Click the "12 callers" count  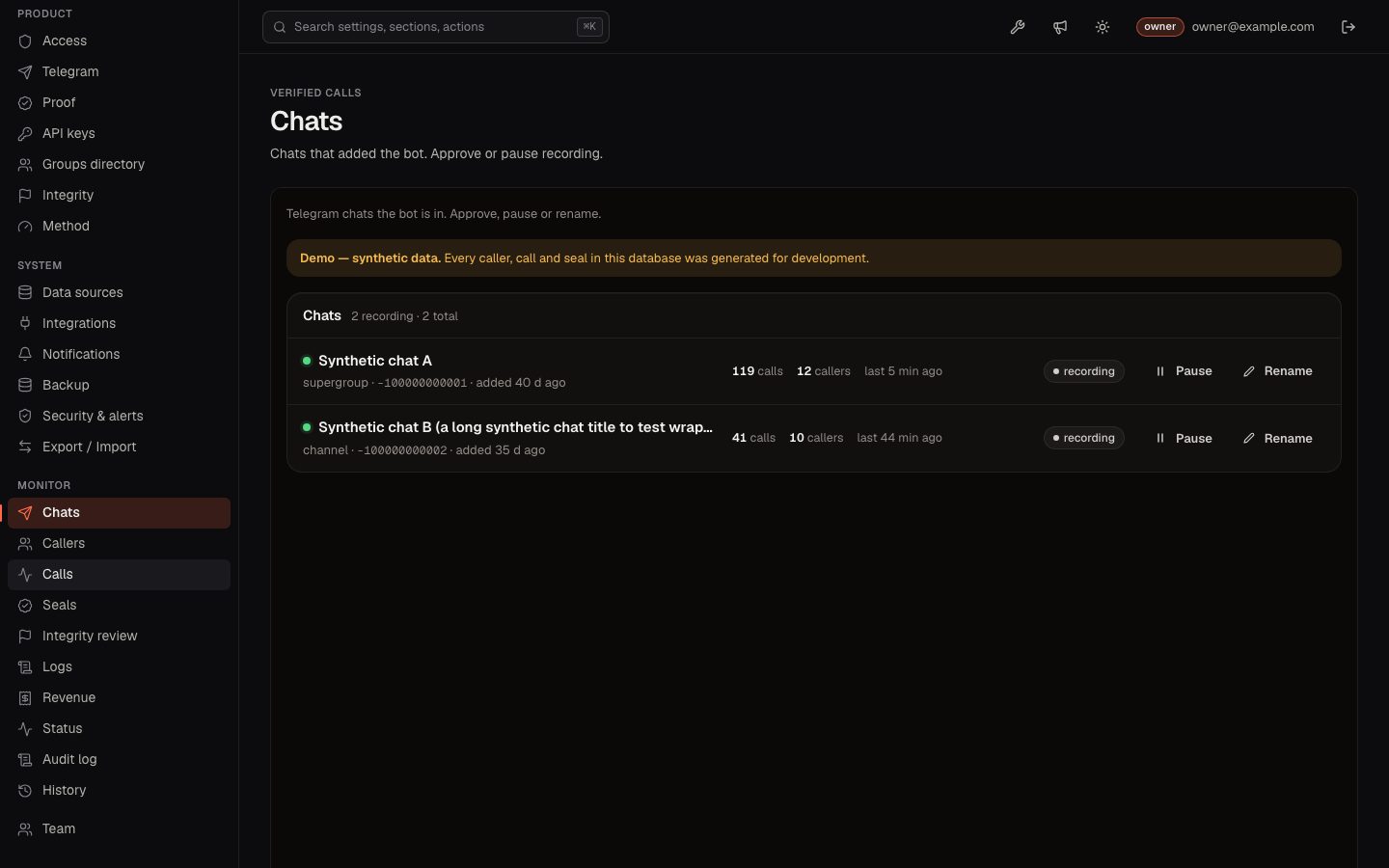point(824,371)
